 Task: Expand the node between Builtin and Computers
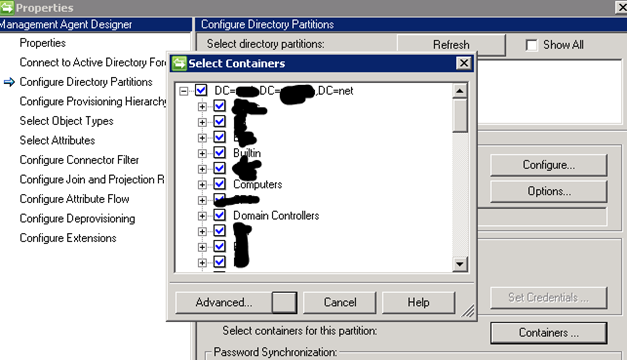coord(202,169)
